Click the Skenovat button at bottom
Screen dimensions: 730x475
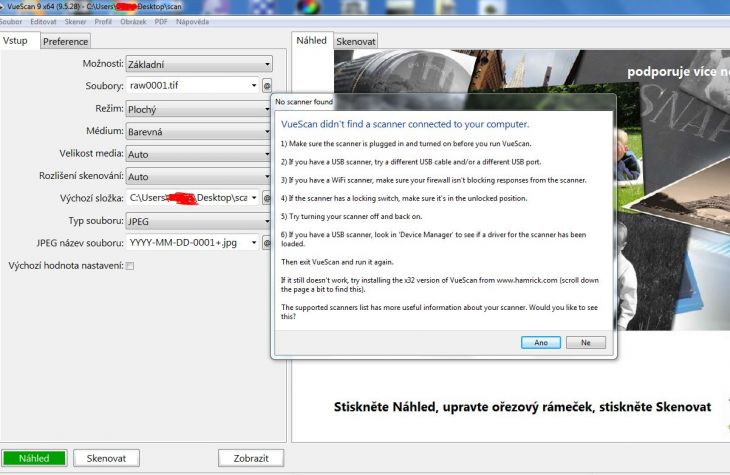[106, 458]
